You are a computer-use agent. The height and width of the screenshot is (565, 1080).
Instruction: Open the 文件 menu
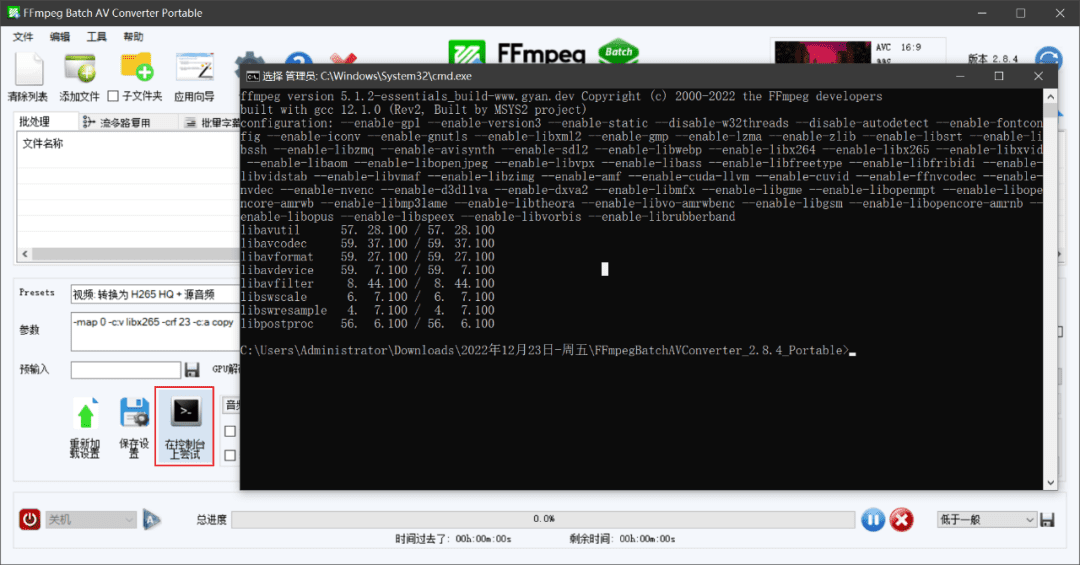(23, 37)
